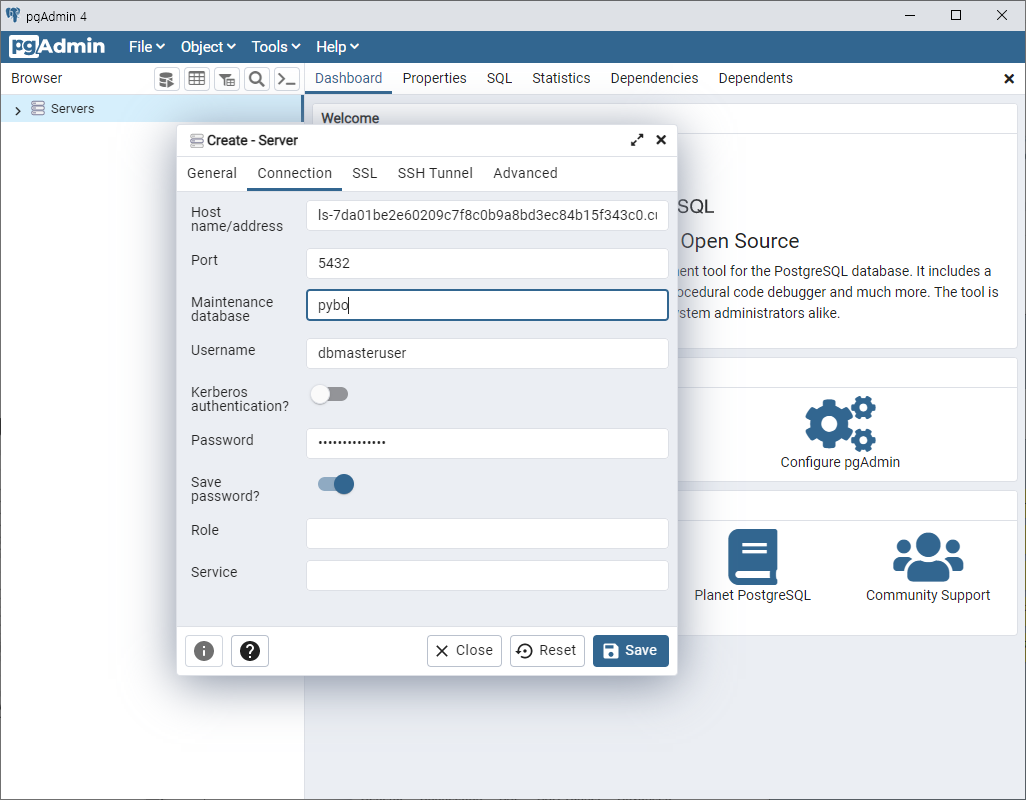Open the Help menu

[x=337, y=46]
